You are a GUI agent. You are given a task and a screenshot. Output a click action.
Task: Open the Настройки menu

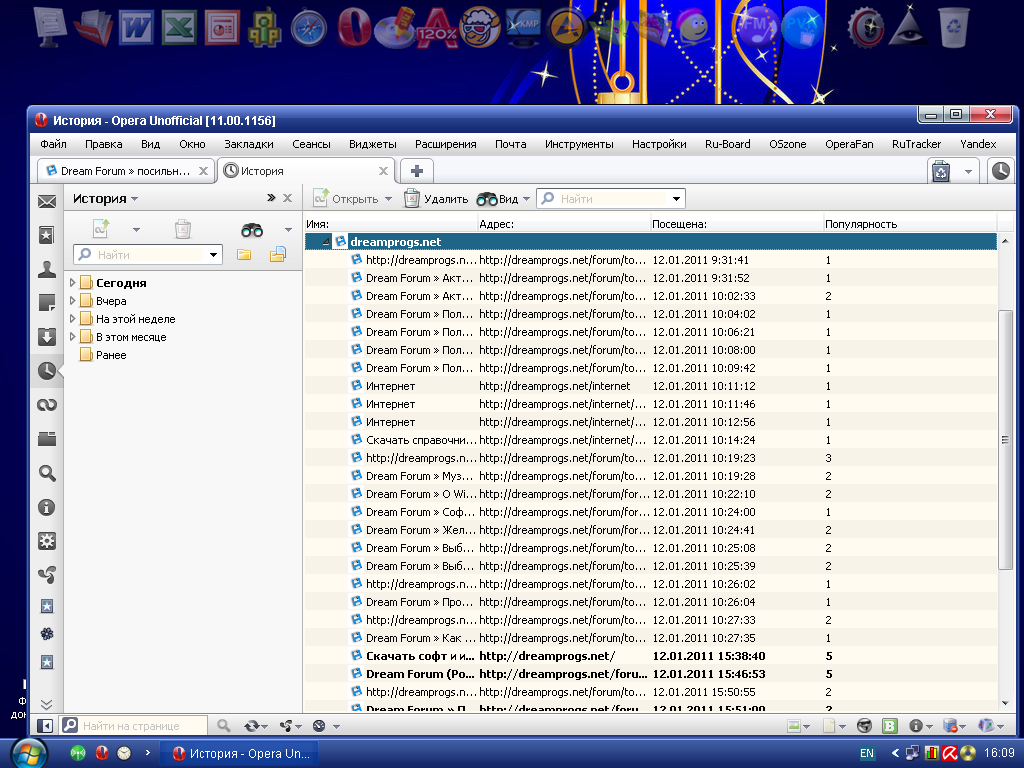point(659,144)
